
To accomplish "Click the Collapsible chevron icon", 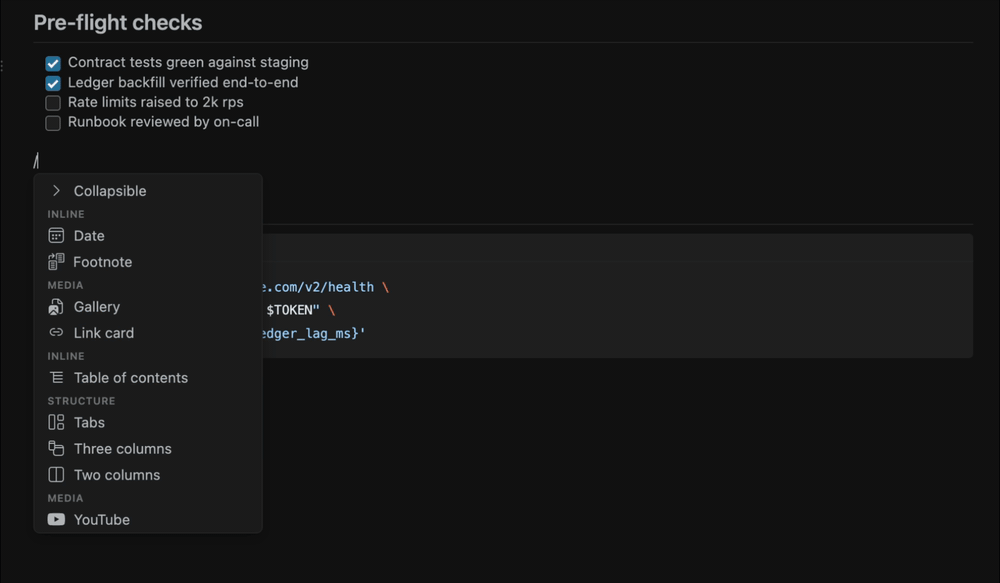I will (56, 191).
